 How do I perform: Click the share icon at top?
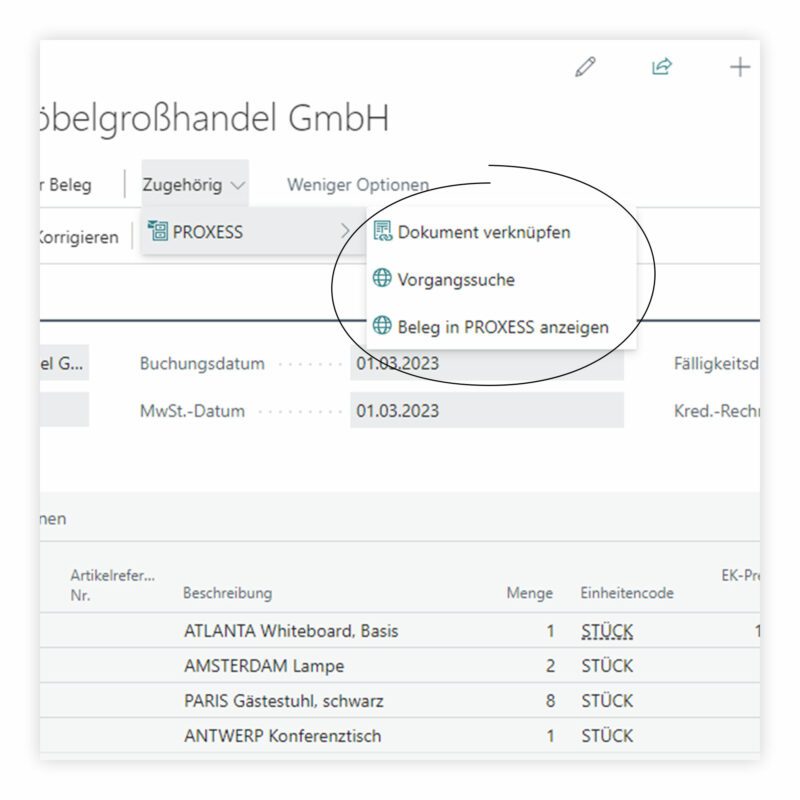click(661, 67)
